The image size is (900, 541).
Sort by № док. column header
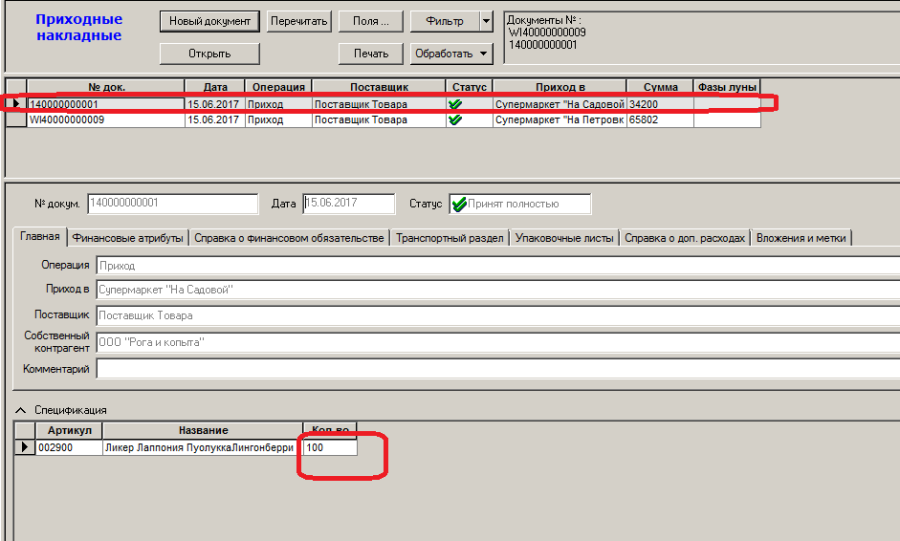[106, 87]
